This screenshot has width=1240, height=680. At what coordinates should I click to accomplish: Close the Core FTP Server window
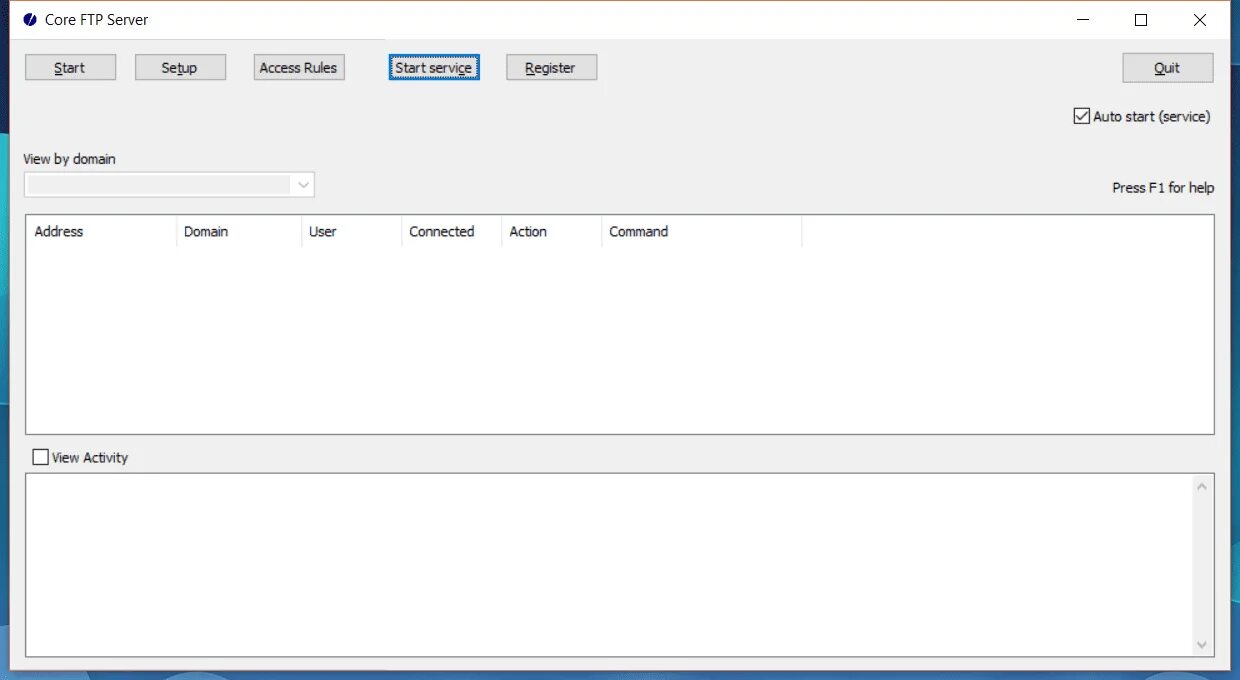pos(1200,20)
